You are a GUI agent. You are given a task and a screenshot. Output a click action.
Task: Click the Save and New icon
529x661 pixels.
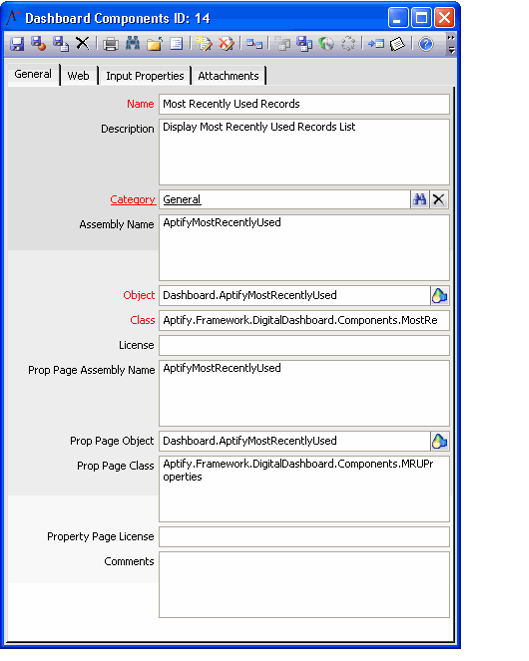point(61,43)
